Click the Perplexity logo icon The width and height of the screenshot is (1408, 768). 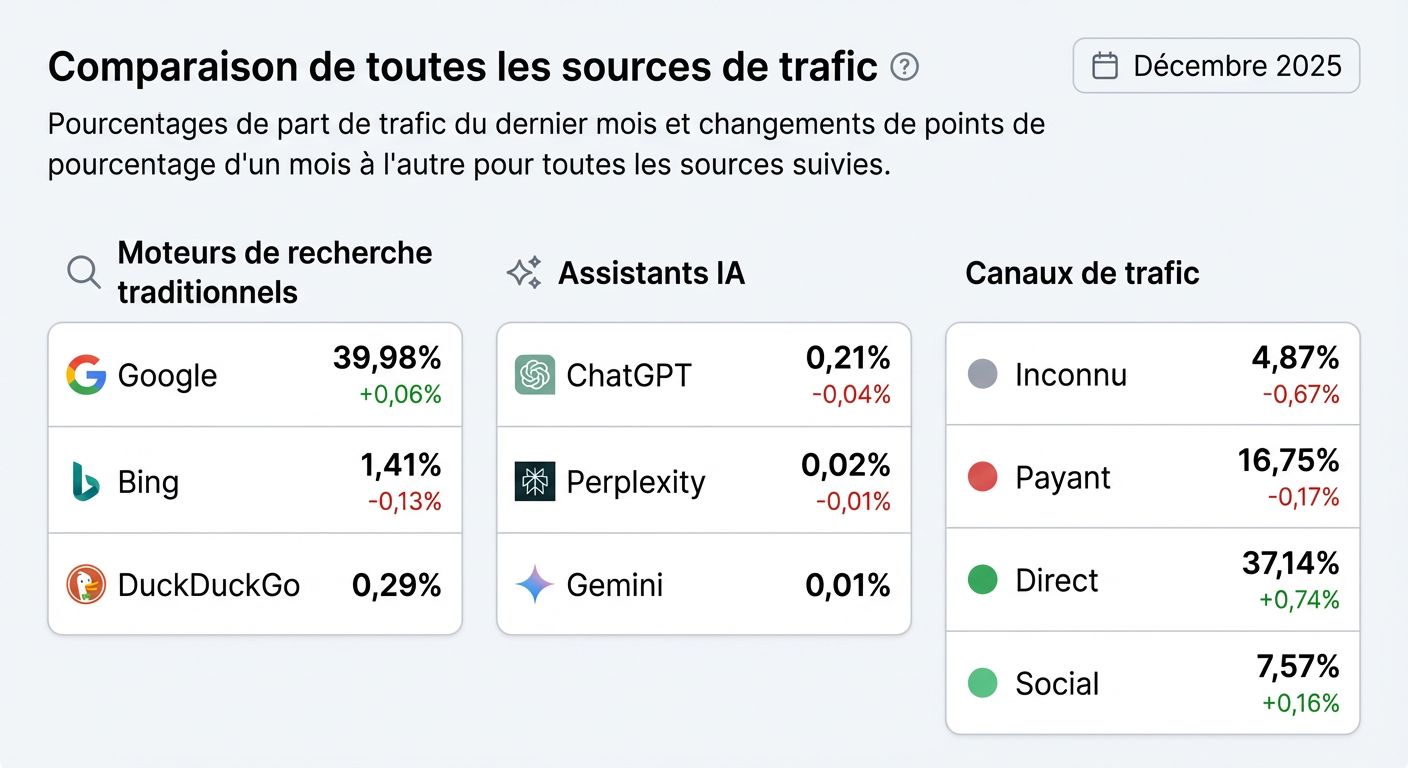(x=532, y=481)
